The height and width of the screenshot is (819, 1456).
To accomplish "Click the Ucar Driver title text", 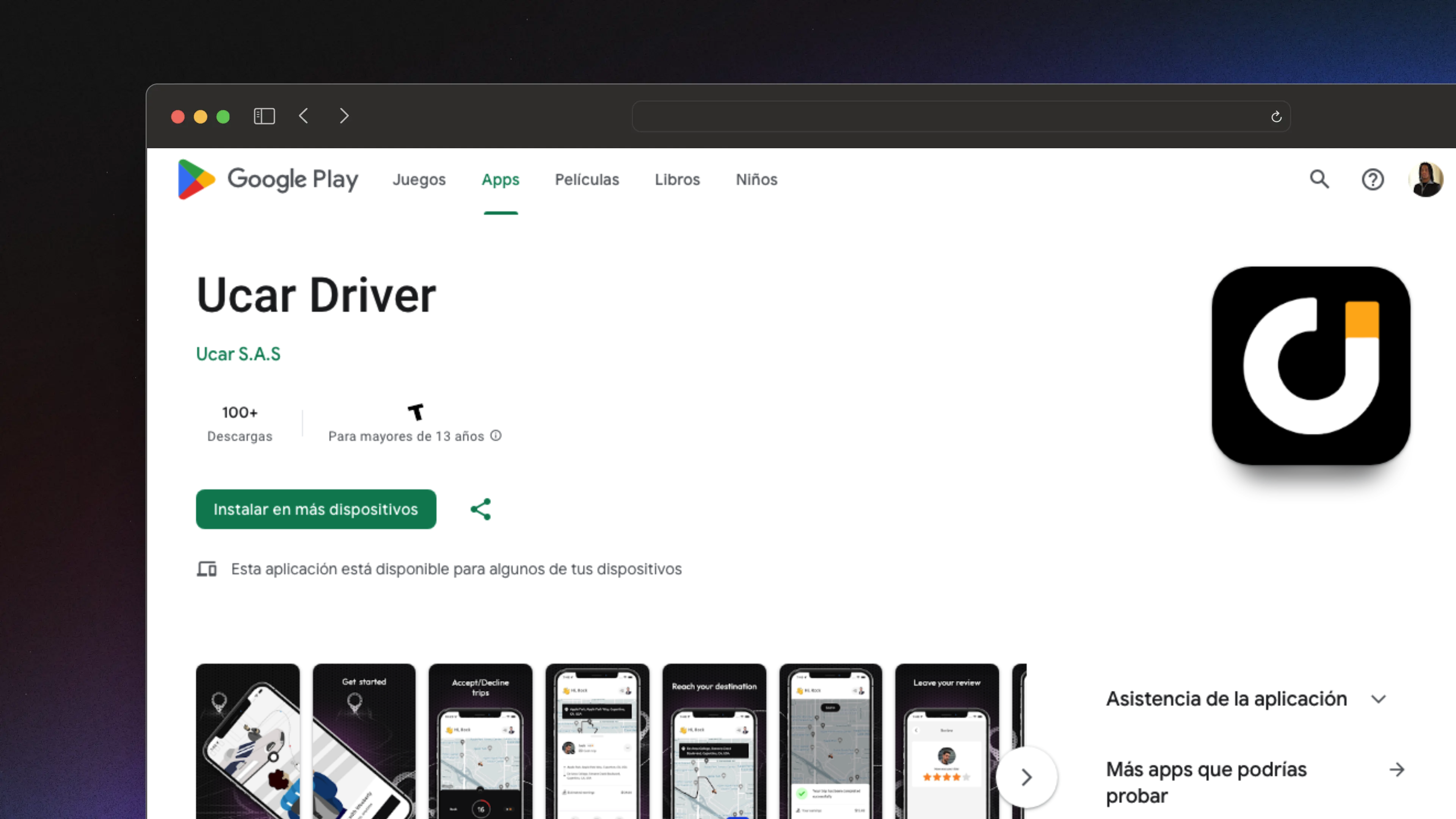I will coord(316,295).
